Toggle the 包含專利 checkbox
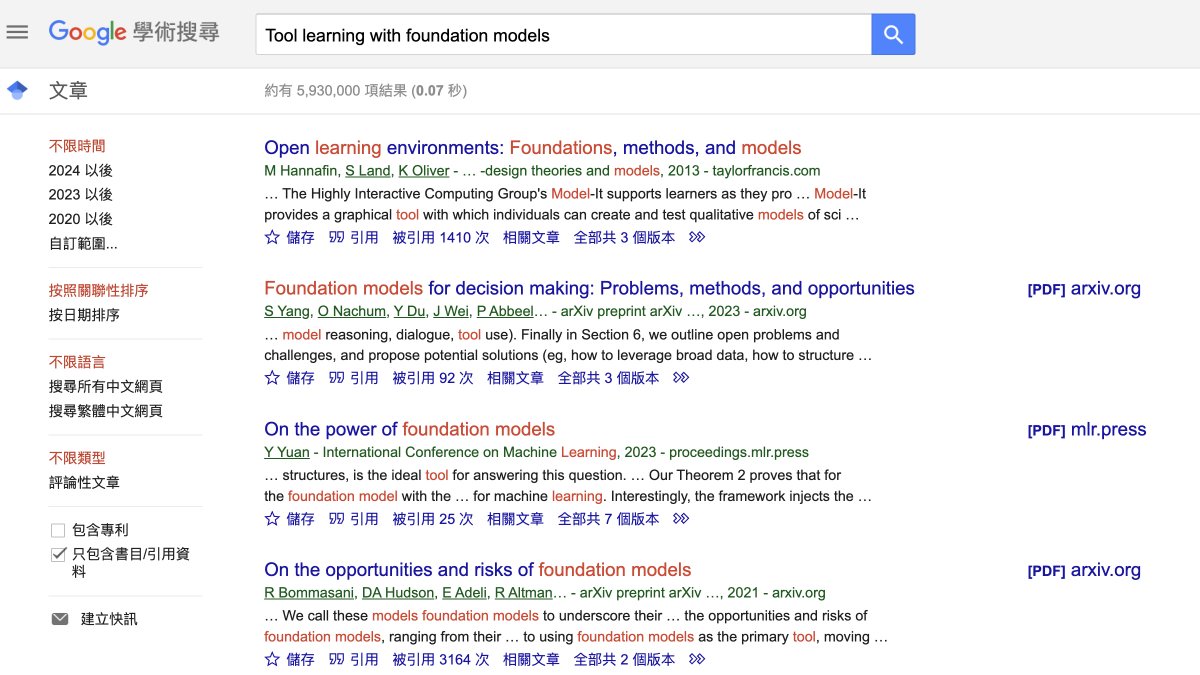The height and width of the screenshot is (675, 1200). click(58, 530)
